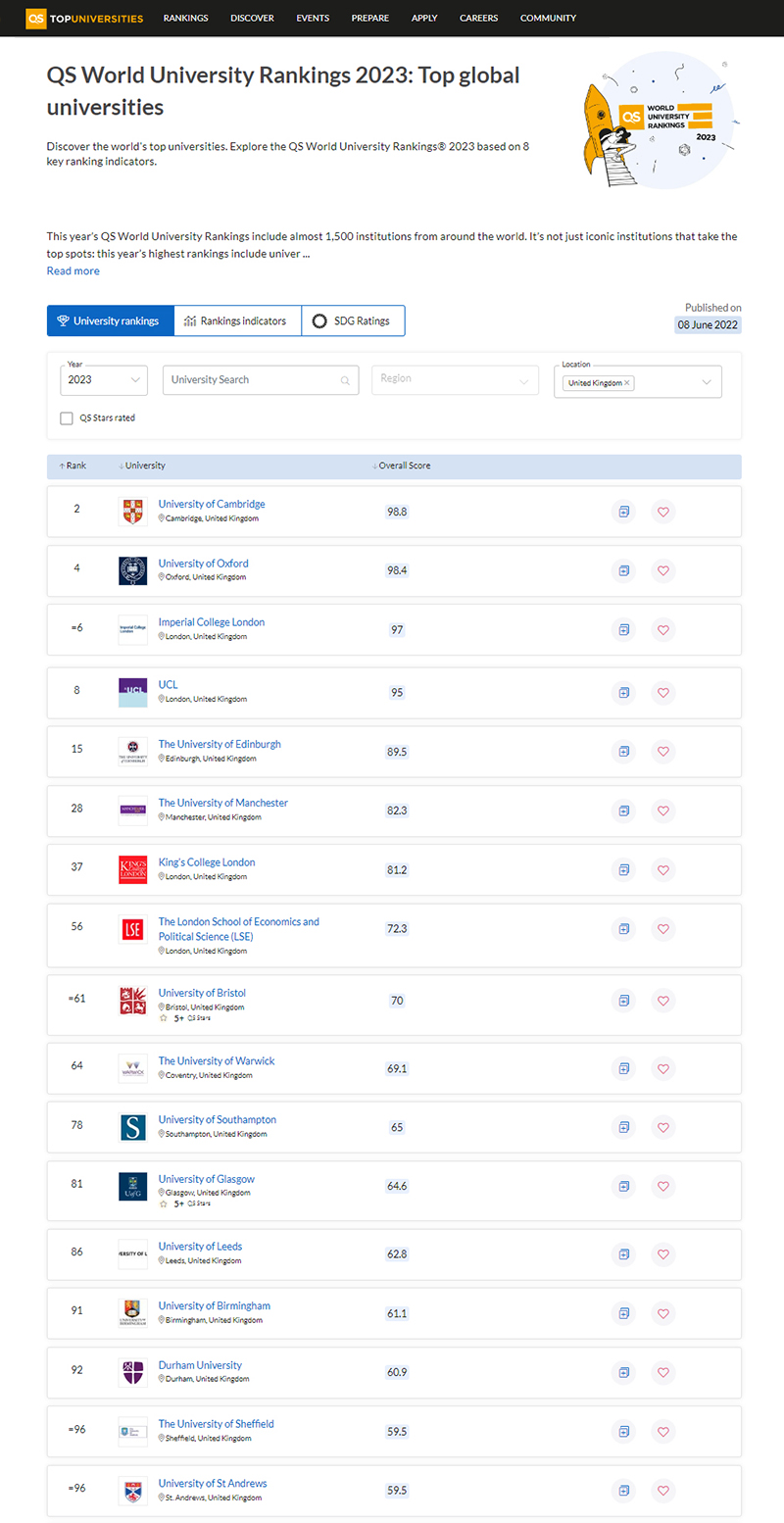784x1523 pixels.
Task: Shortlist Imperial College London with heart
Action: pos(663,629)
